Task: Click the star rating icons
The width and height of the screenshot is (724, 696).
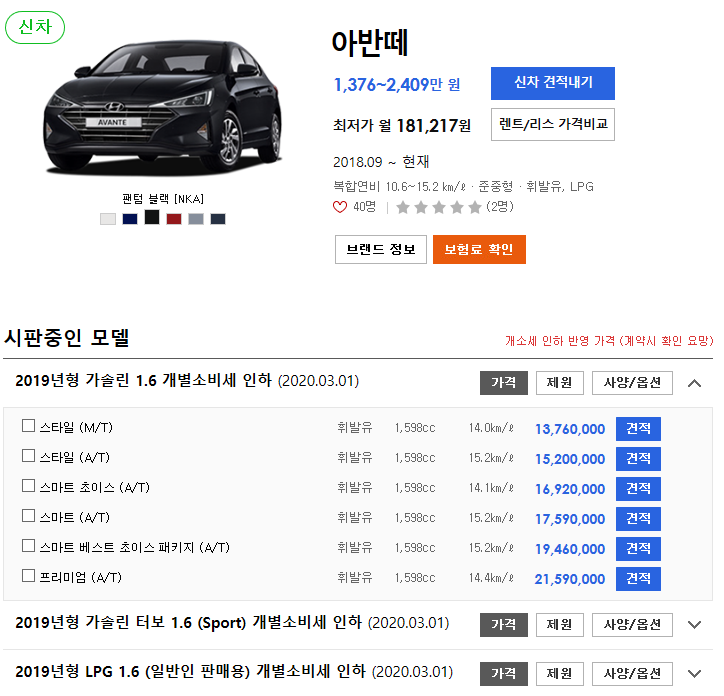Action: [x=439, y=207]
